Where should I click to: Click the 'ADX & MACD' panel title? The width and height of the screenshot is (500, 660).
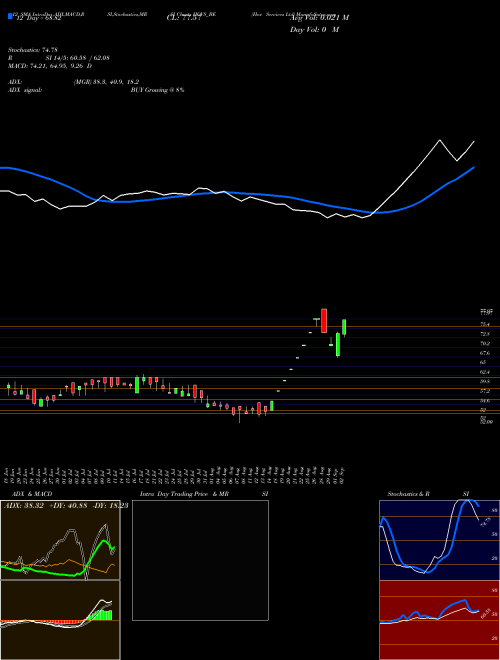point(32,494)
